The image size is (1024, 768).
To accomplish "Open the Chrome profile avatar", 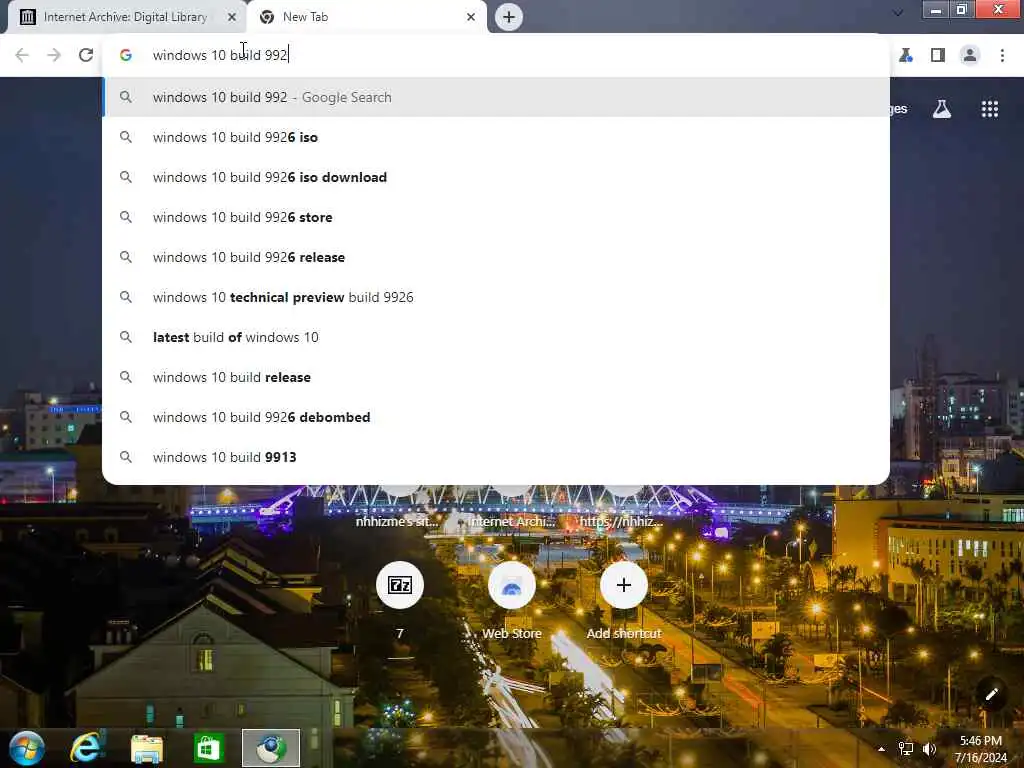I will coord(970,56).
